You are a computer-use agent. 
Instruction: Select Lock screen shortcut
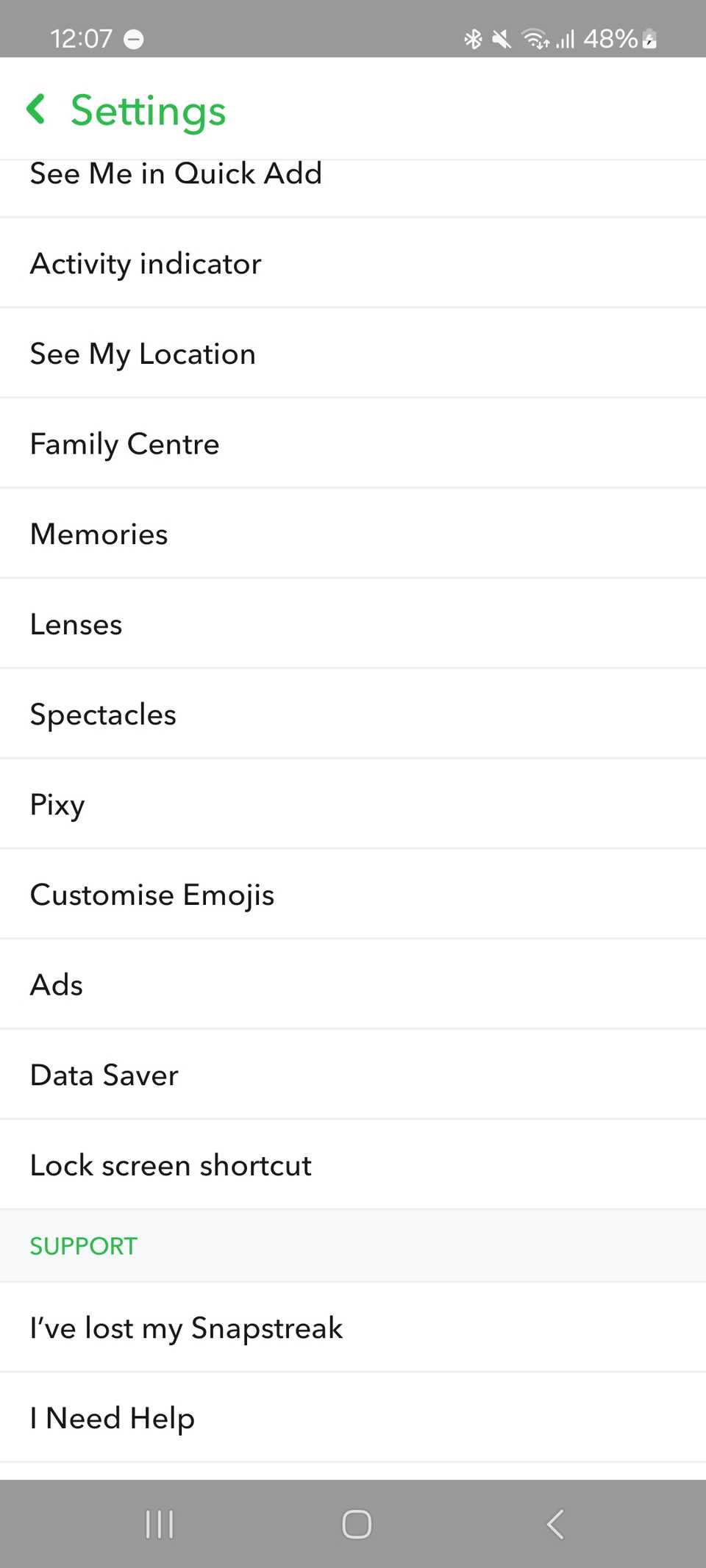[171, 1166]
